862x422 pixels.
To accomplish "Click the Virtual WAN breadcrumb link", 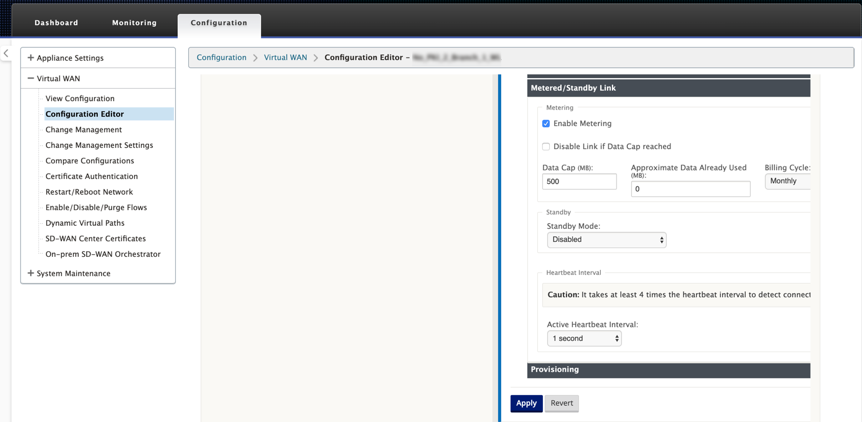I will coord(285,57).
